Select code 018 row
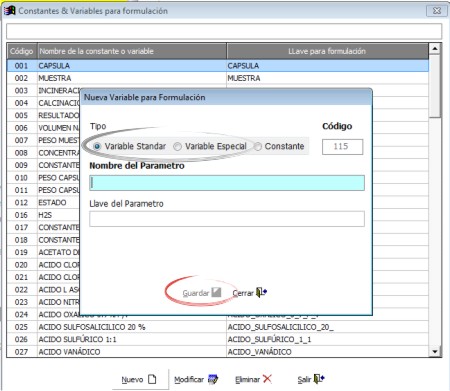The image size is (450, 391). point(21,240)
